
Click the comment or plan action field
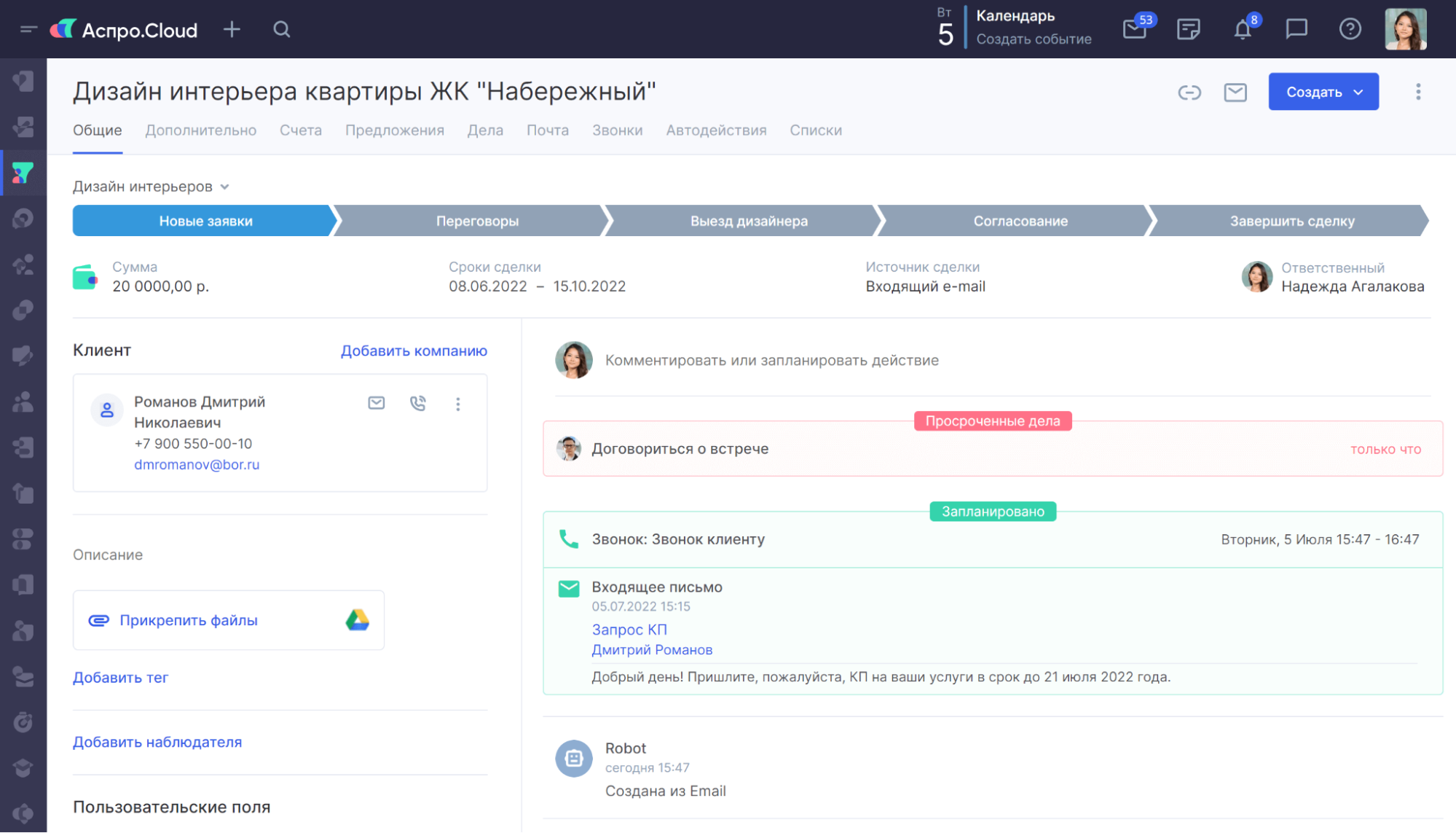click(x=771, y=360)
